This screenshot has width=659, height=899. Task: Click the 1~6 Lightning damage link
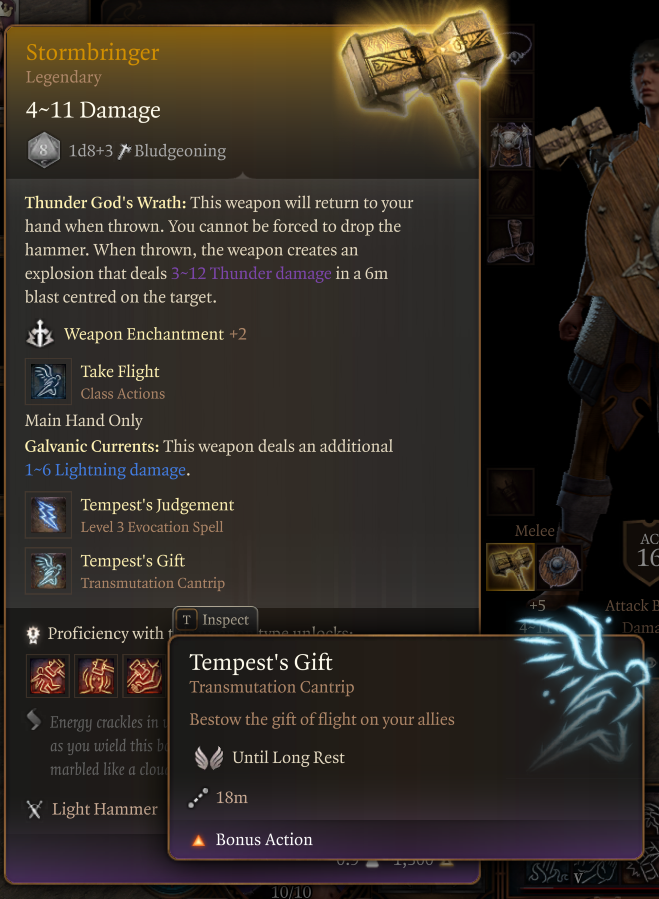click(106, 470)
